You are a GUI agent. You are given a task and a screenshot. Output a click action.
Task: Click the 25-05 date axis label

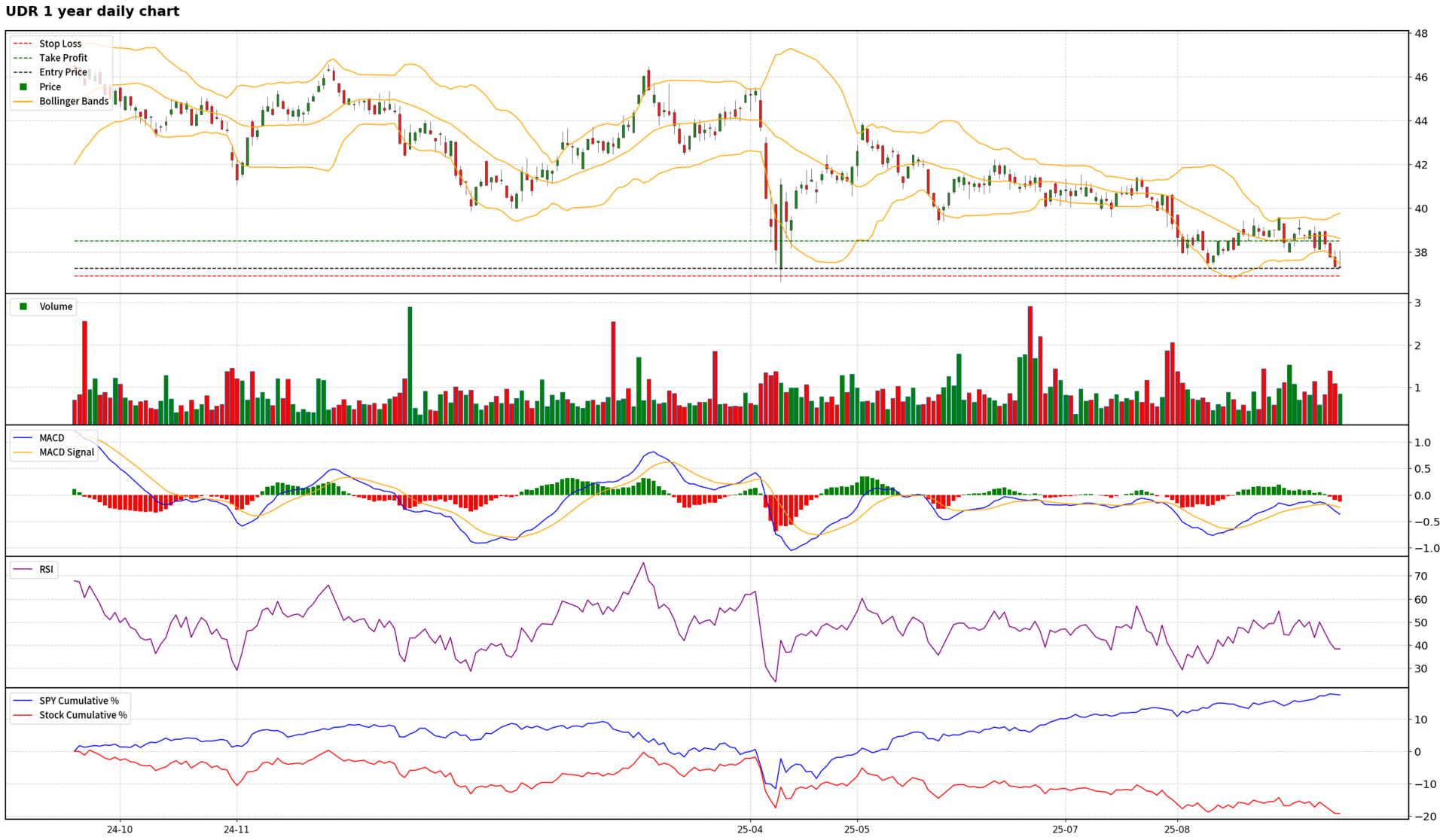coord(857,829)
